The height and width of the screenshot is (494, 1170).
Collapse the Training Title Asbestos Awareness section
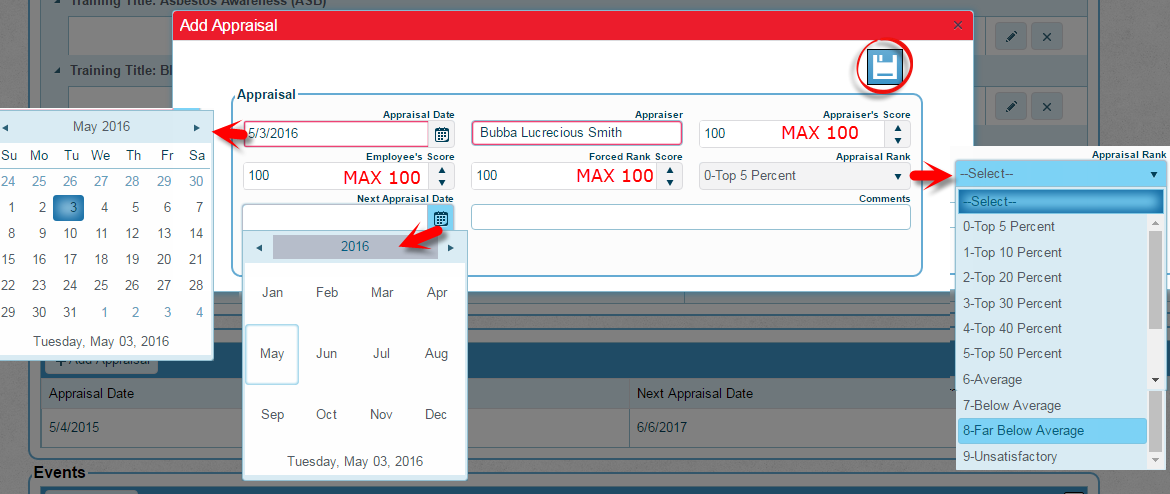click(57, 2)
